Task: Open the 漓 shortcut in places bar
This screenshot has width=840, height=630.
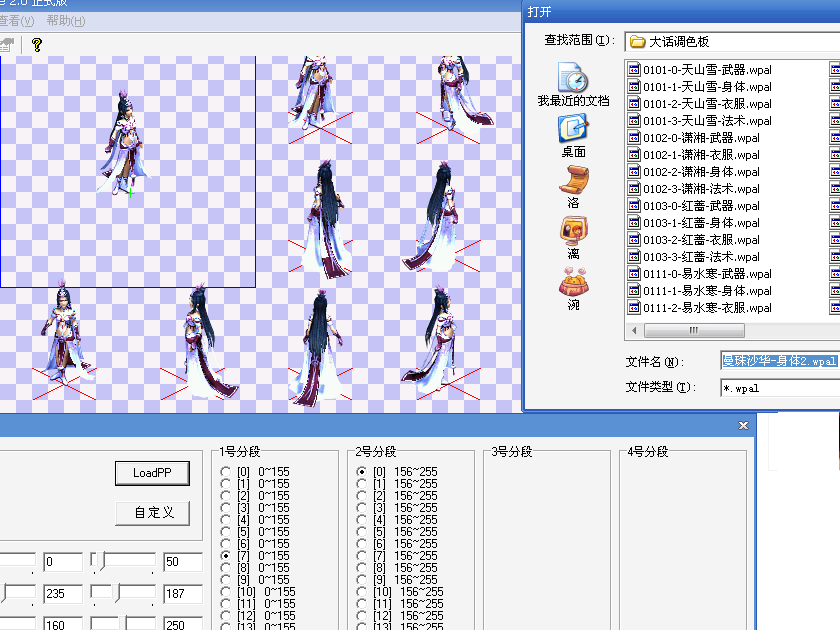Action: point(573,238)
